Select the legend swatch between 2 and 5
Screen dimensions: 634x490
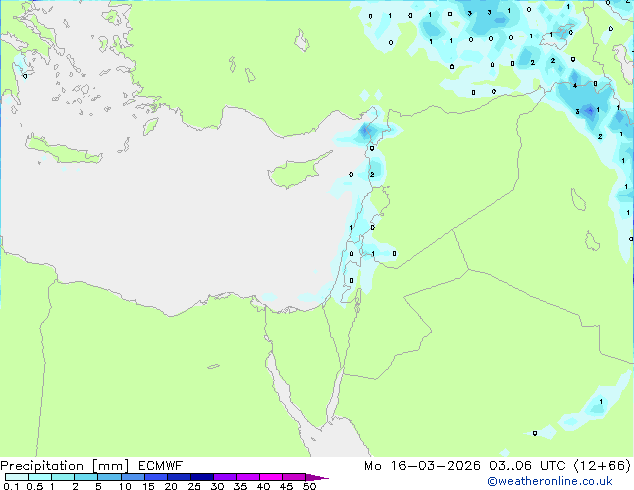[x=86, y=477]
